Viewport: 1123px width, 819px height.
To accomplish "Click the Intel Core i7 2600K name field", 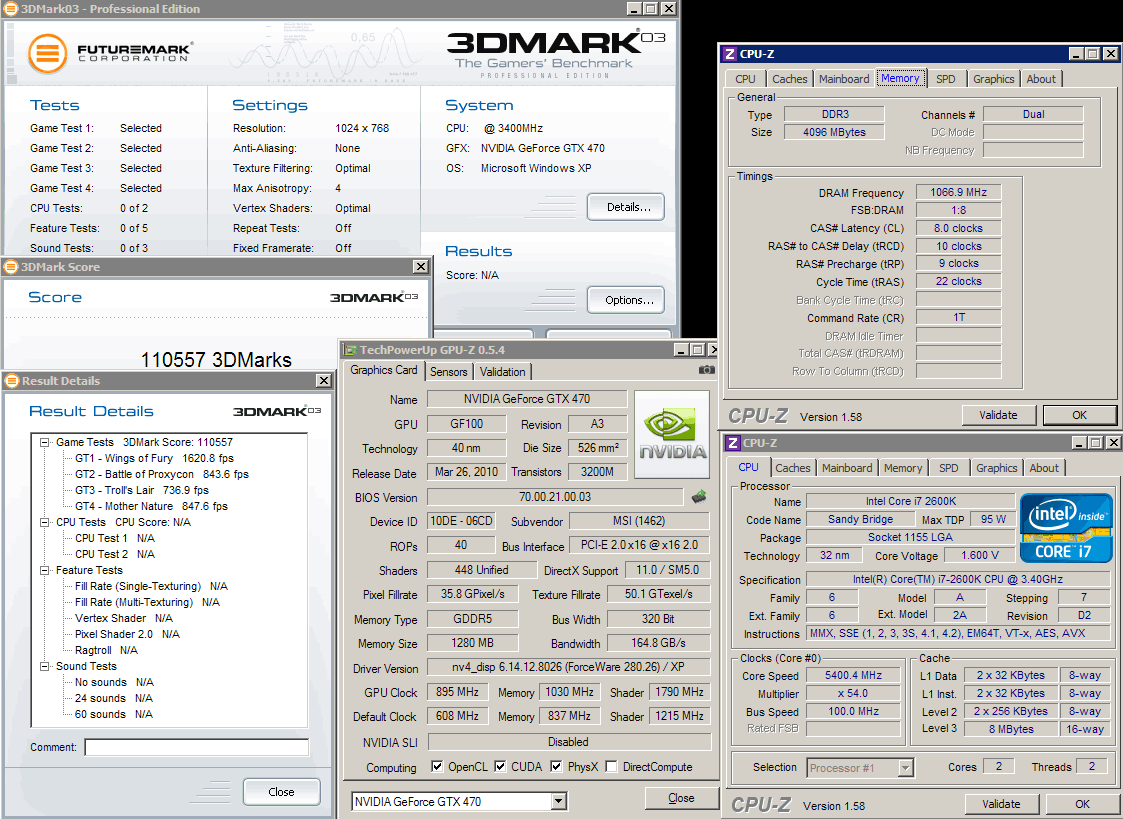I will click(911, 501).
